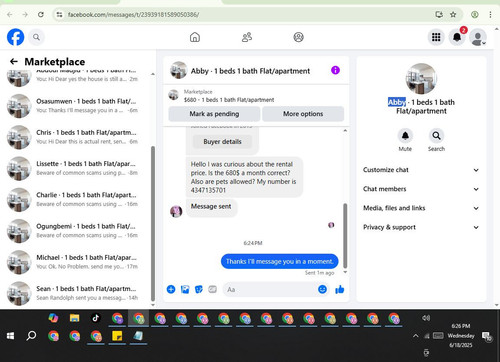This screenshot has height=362, width=500.
Task: Choose a sticker icon
Action: coord(199,289)
